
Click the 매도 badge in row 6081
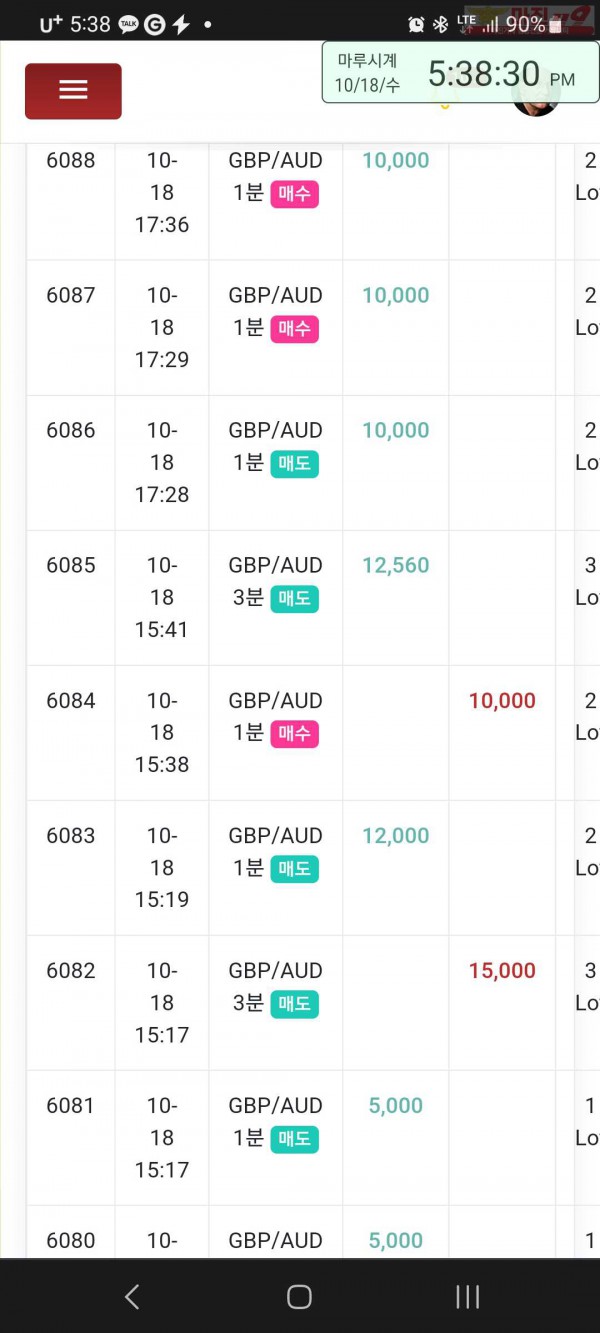pyautogui.click(x=294, y=1139)
